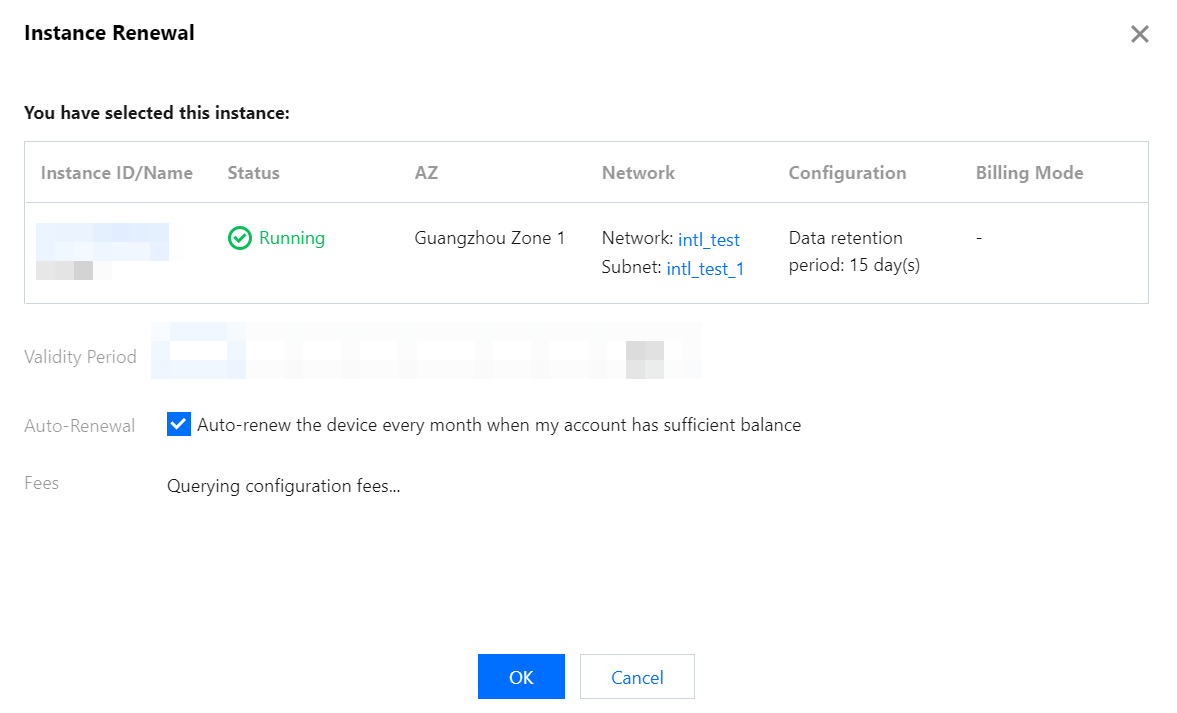Click the data retention period text
Image resolution: width=1177 pixels, height=713 pixels.
pyautogui.click(x=854, y=252)
